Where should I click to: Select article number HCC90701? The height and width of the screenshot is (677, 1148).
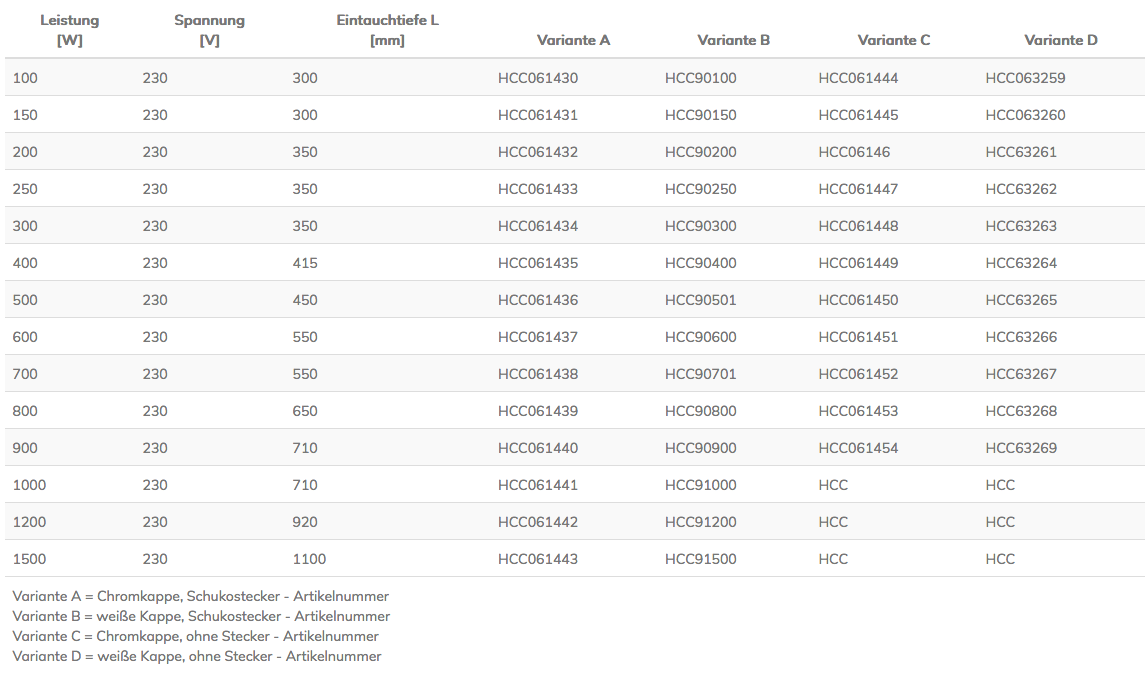point(701,374)
